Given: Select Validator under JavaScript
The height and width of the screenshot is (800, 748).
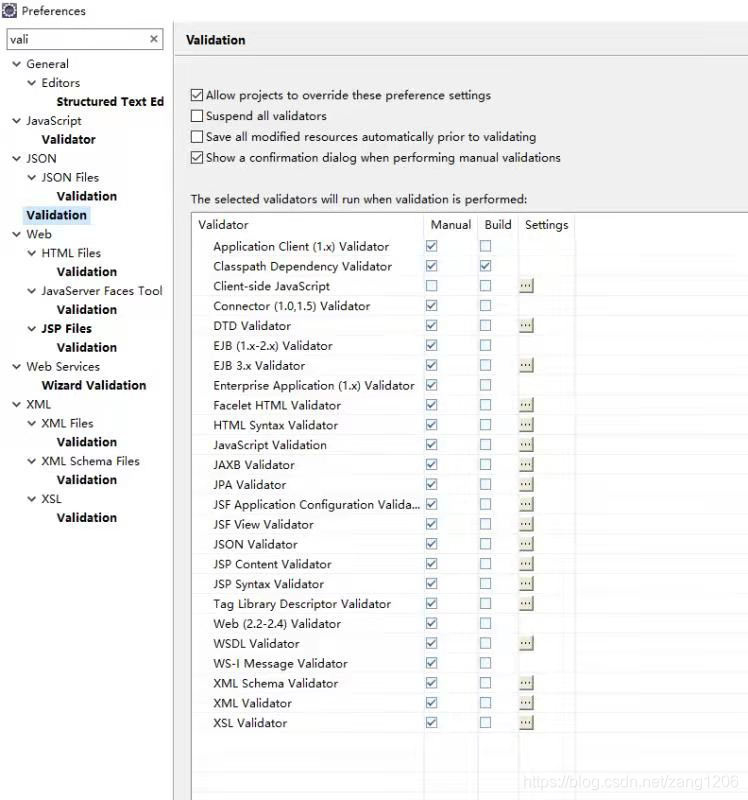Looking at the screenshot, I should click(x=68, y=139).
